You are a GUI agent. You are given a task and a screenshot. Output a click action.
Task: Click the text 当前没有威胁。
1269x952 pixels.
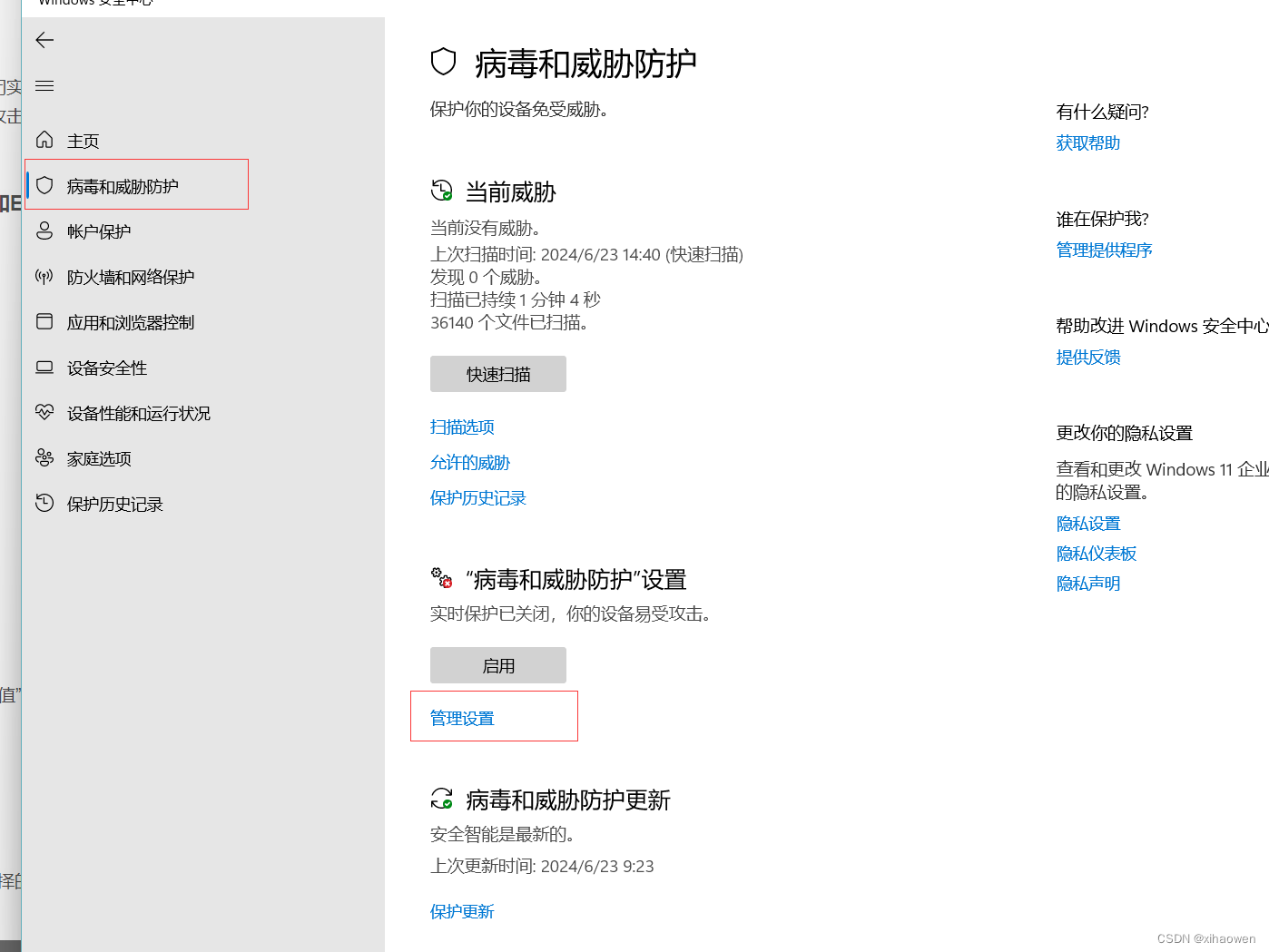point(486,228)
